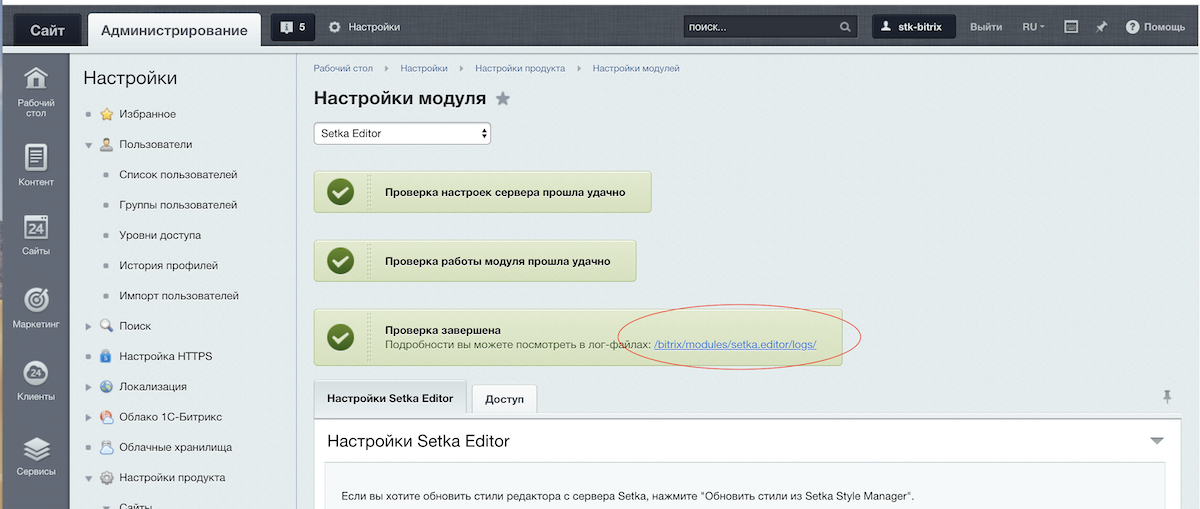1200x509 pixels.
Task: Switch to the Сайт tab
Action: click(x=47, y=30)
